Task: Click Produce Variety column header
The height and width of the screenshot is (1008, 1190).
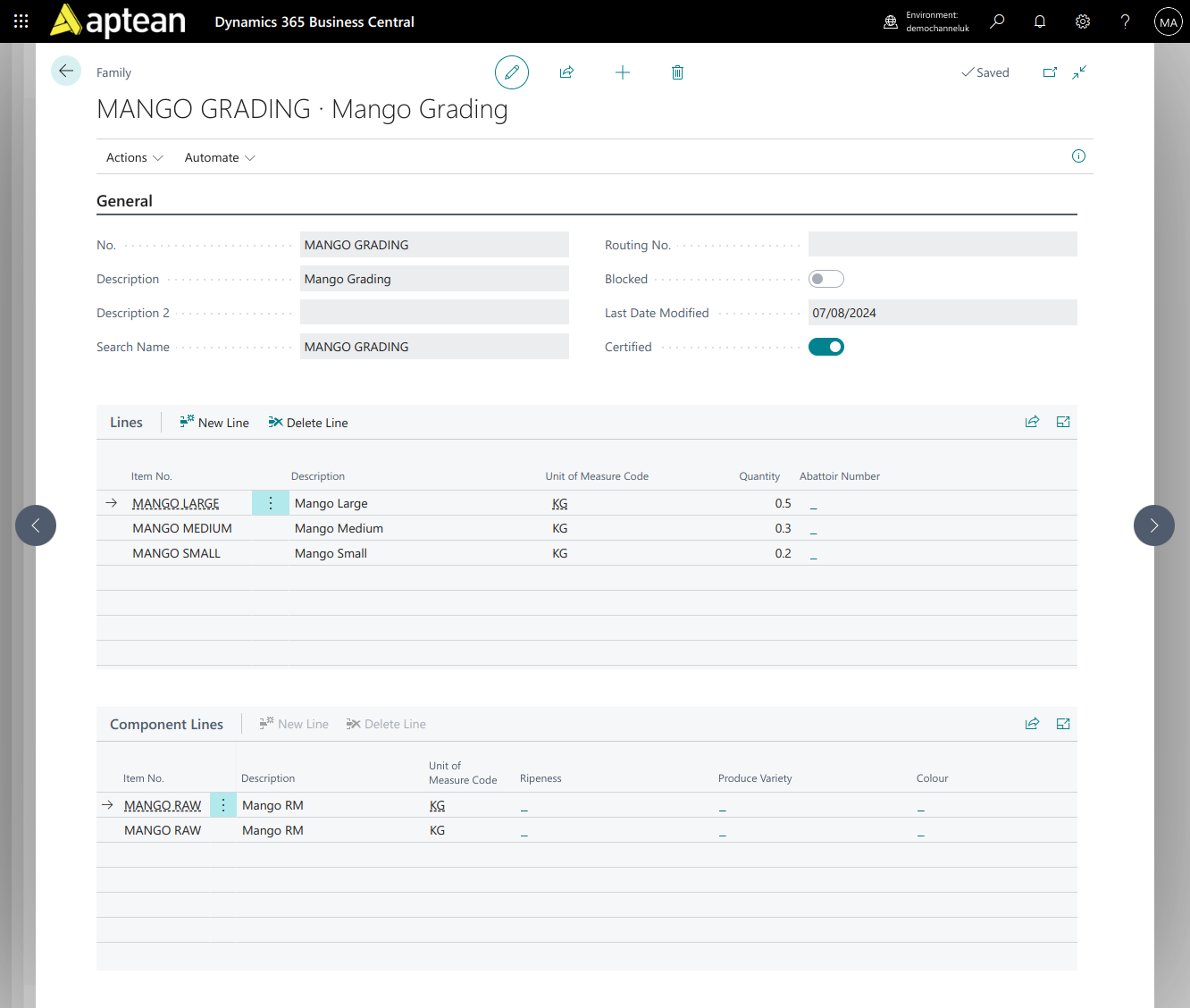Action: 755,778
